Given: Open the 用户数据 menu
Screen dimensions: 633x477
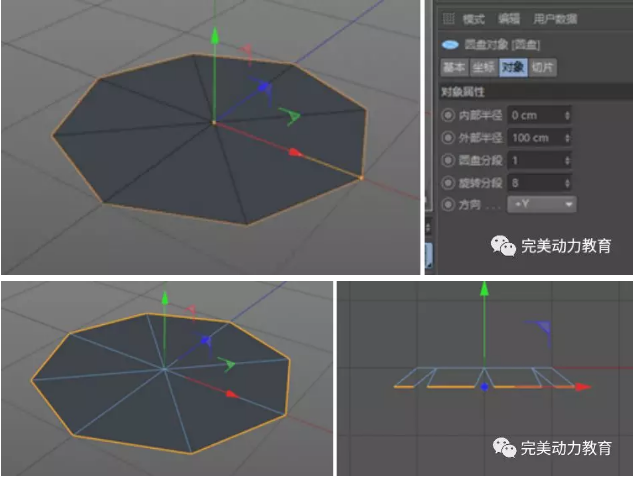Looking at the screenshot, I should pyautogui.click(x=557, y=19).
